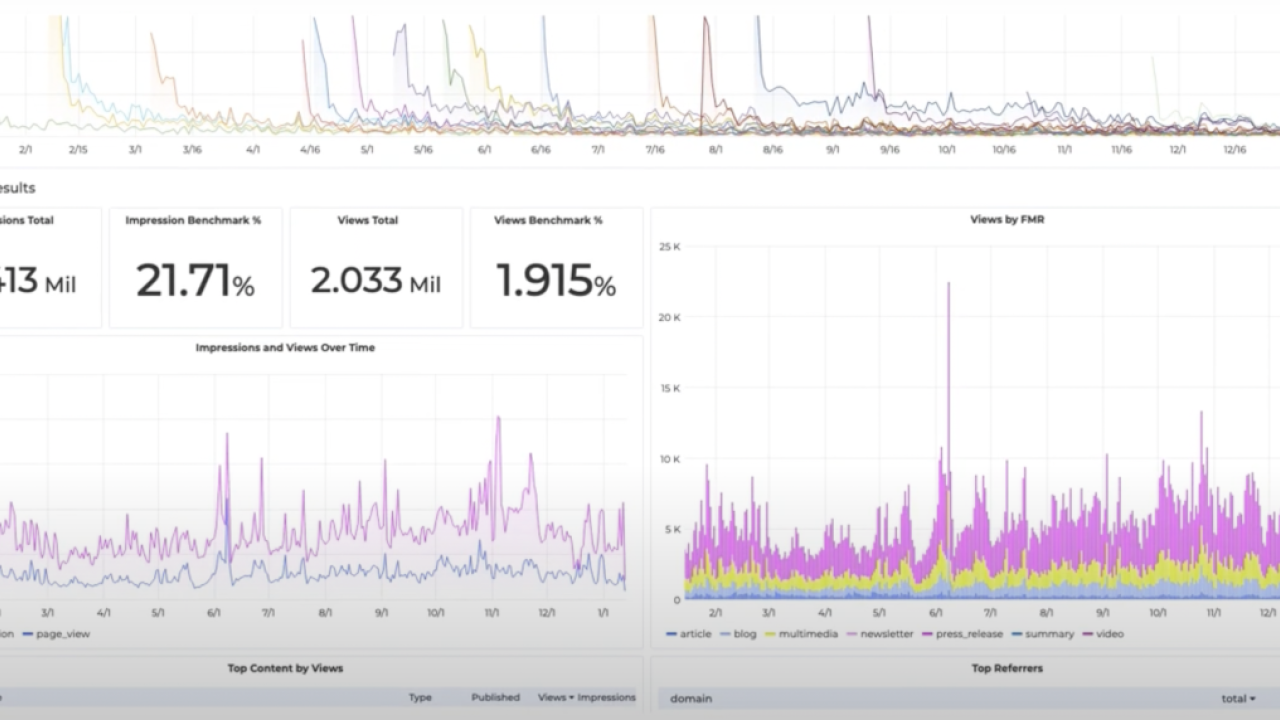Image resolution: width=1280 pixels, height=720 pixels.
Task: Click the Type column header
Action: [x=420, y=697]
